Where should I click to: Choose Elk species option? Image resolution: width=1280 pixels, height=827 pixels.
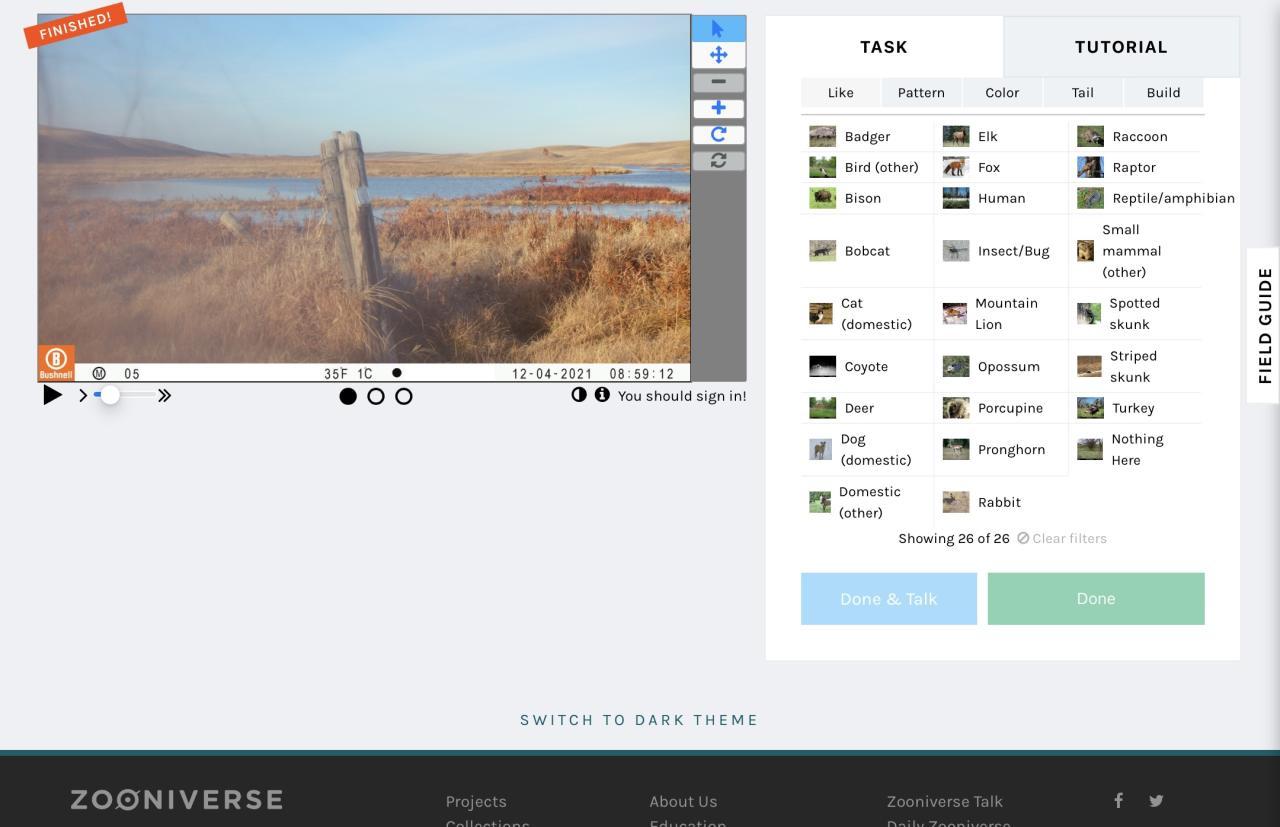coord(1001,136)
